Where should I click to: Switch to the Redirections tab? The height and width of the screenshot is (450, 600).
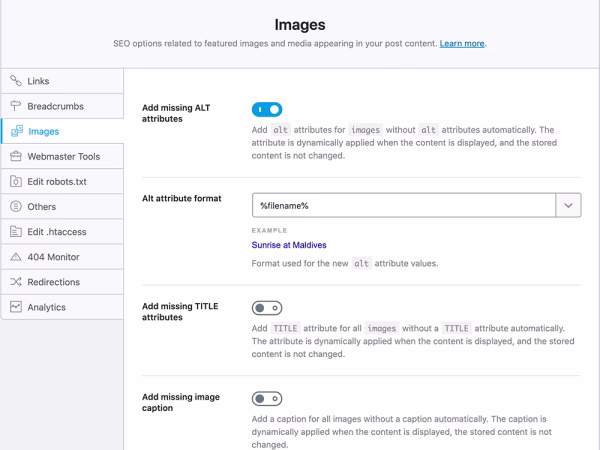coord(62,282)
